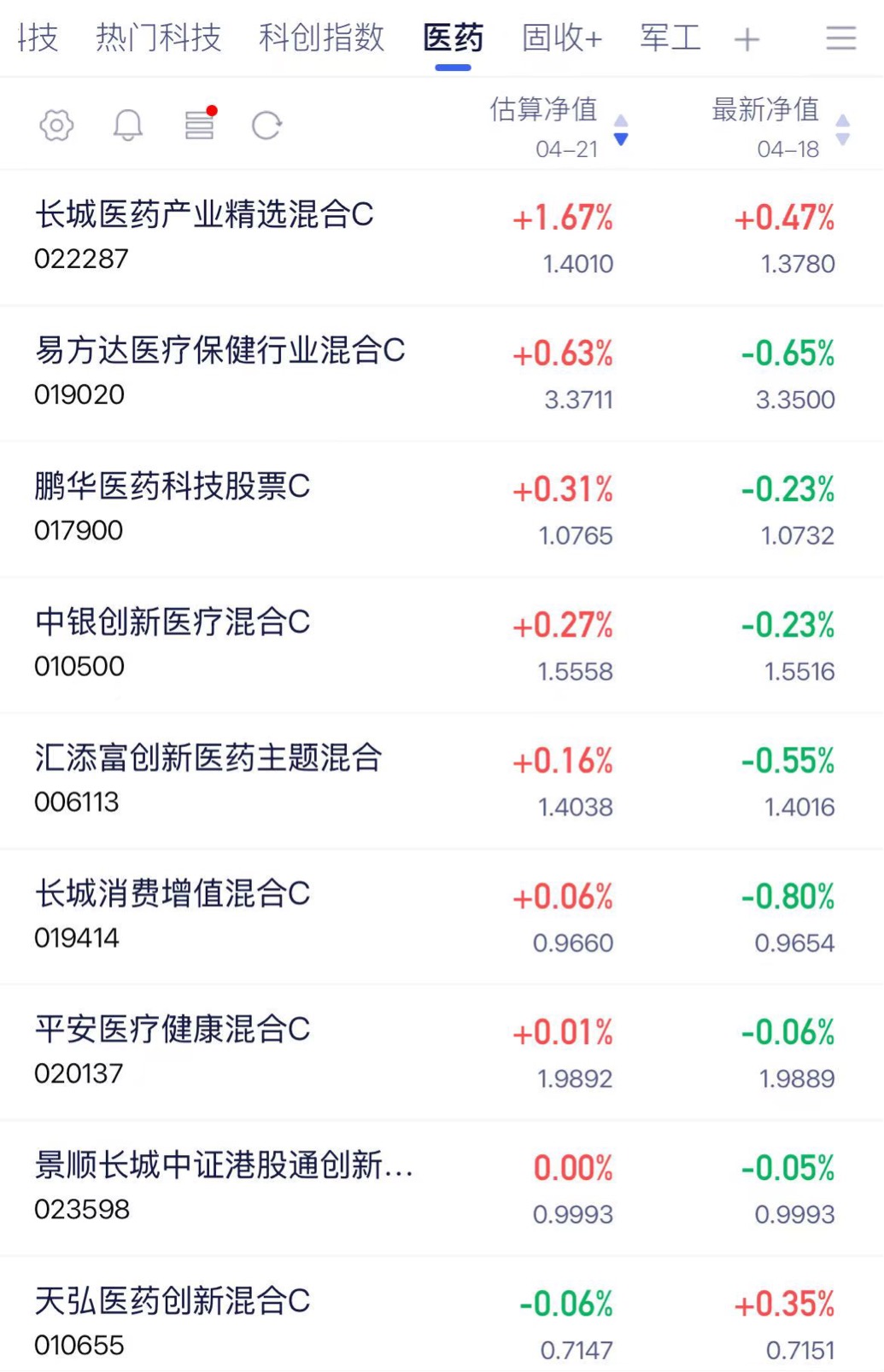The image size is (884, 1372).
Task: Switch to the 科创指数 tab
Action: click(x=321, y=38)
